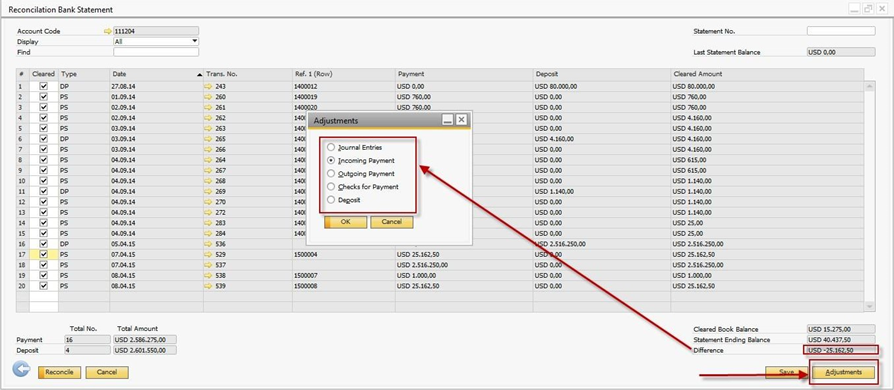The image size is (894, 390).
Task: Open transaction 265 via its orange arrow
Action: 208,139
